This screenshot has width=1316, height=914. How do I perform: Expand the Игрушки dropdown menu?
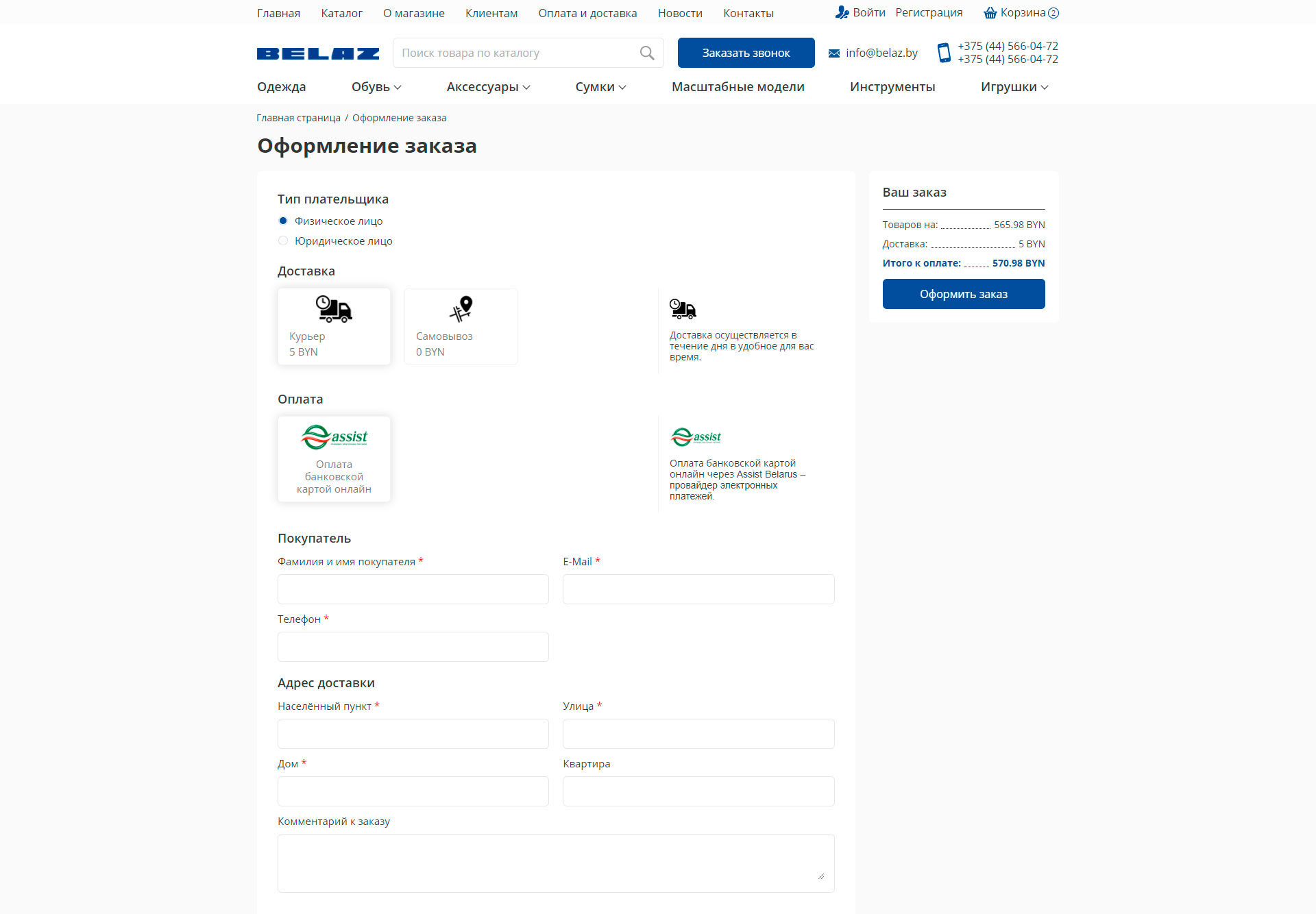pos(1014,87)
